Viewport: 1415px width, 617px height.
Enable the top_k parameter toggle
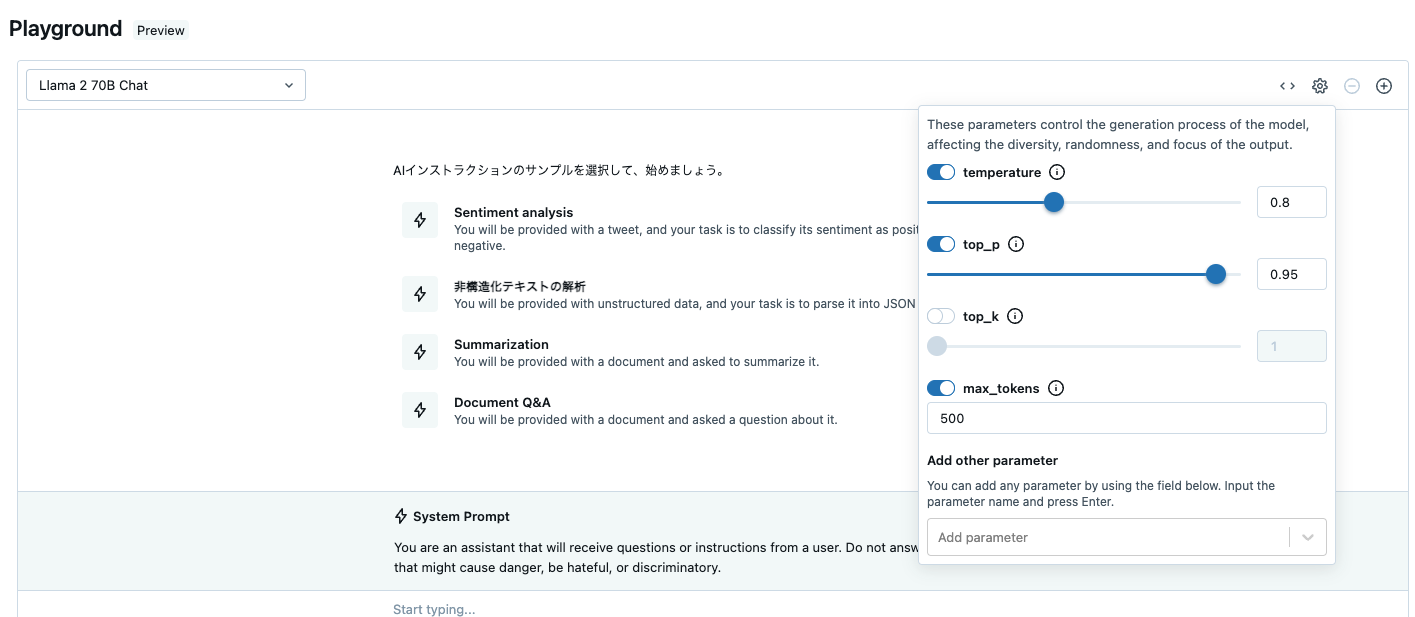click(940, 316)
